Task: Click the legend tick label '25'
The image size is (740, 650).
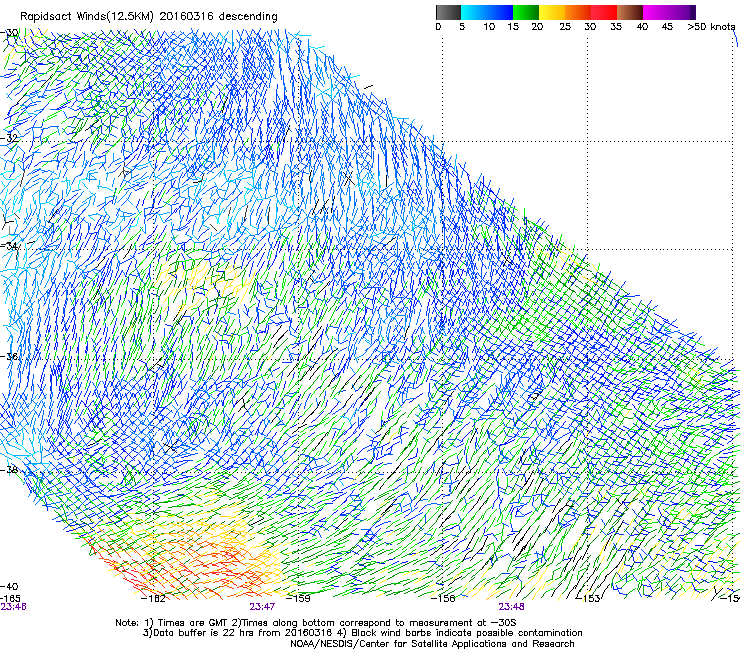Action: click(x=565, y=27)
